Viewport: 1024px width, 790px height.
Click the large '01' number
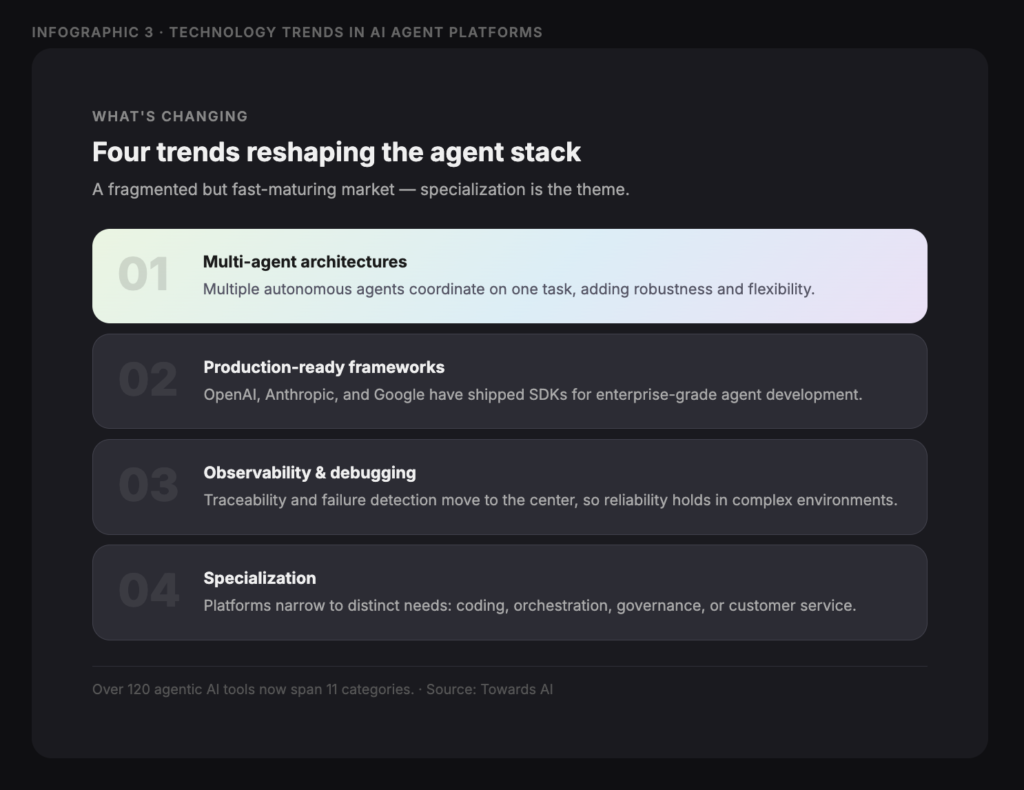144,274
